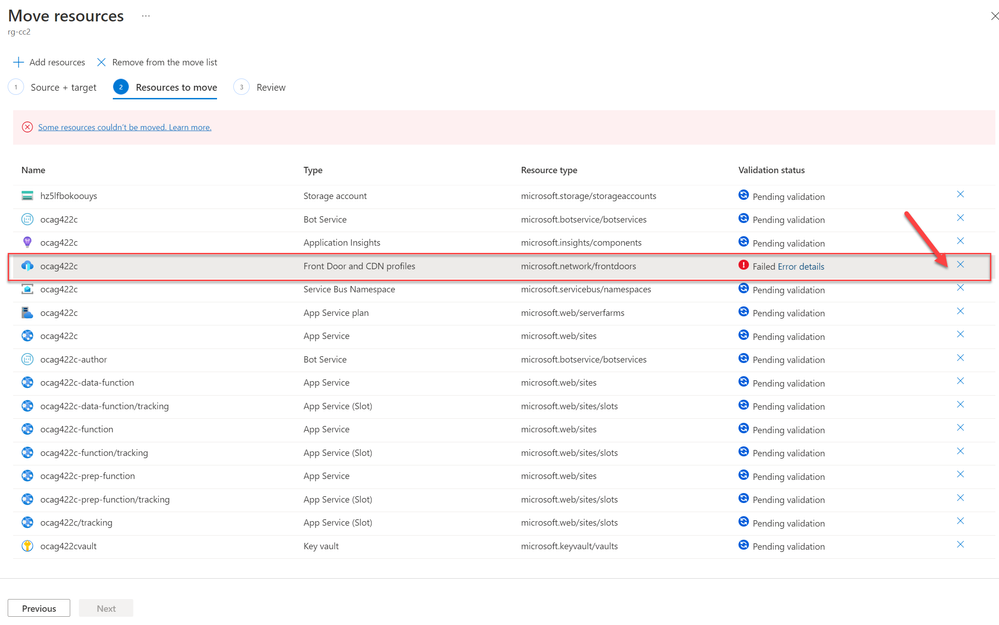Click the Validation status column header
The width and height of the screenshot is (999, 625).
point(771,170)
